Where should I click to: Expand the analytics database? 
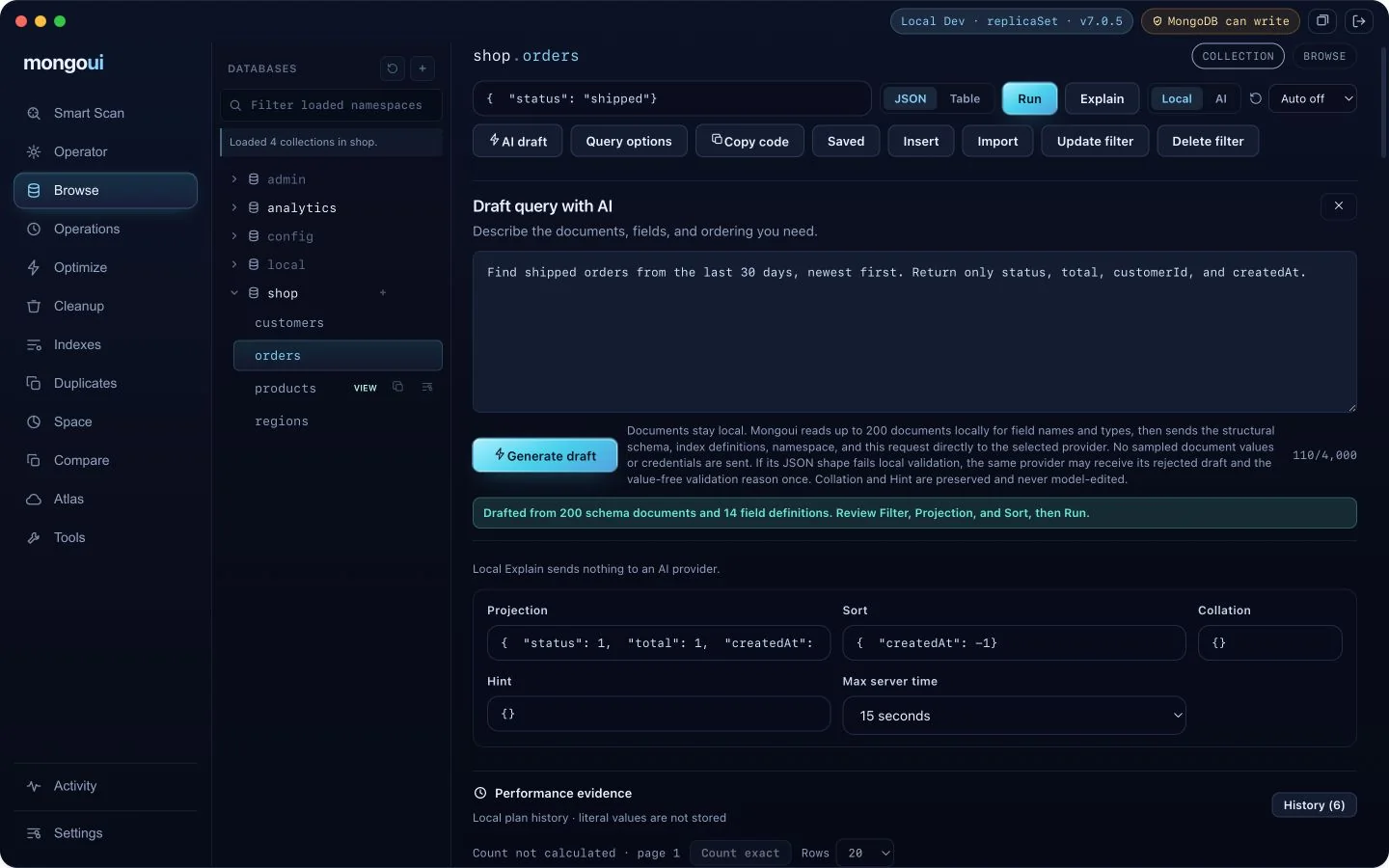pos(234,207)
